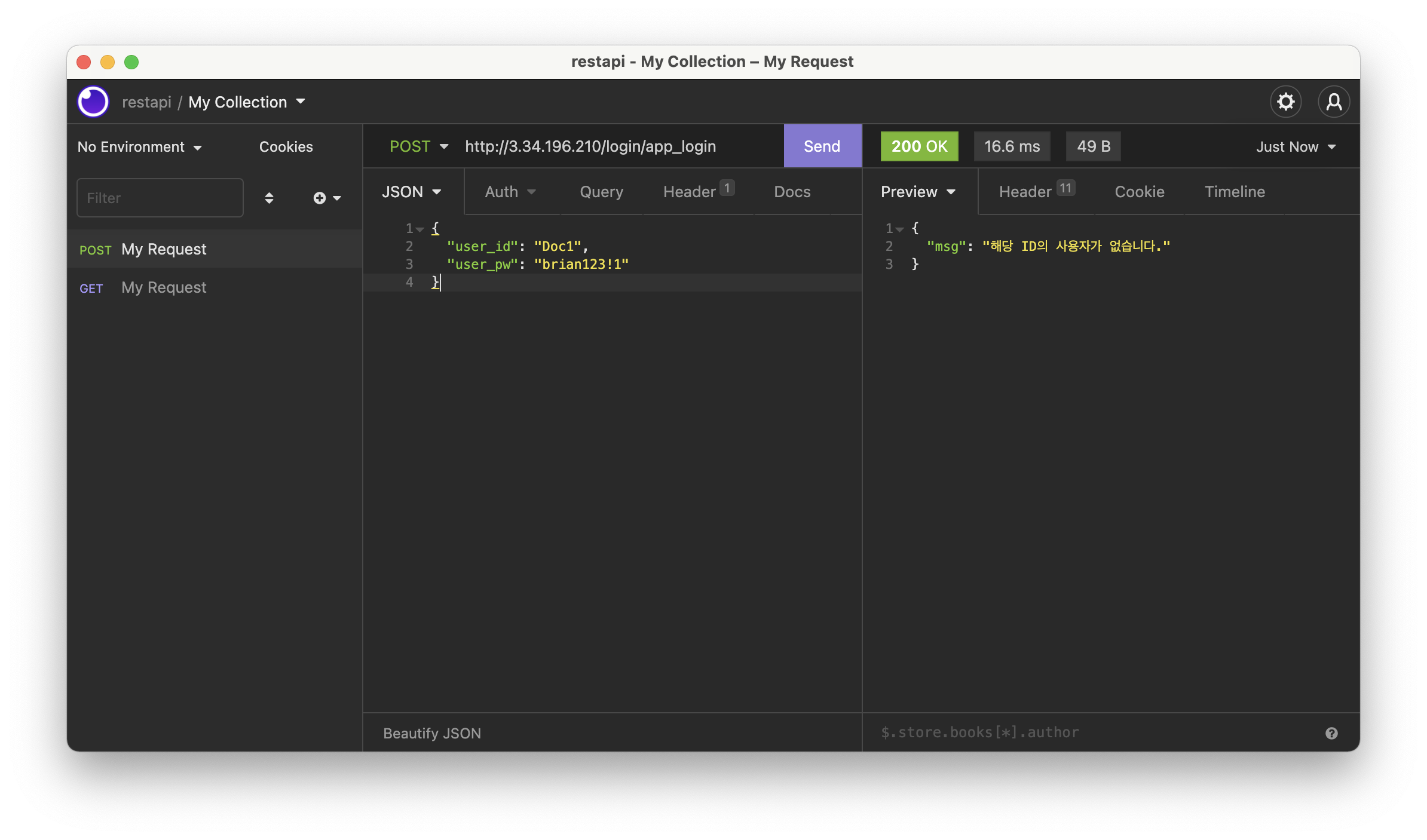Screen dimensions: 1427x840
Task: Open the No Environment selector
Action: (139, 147)
